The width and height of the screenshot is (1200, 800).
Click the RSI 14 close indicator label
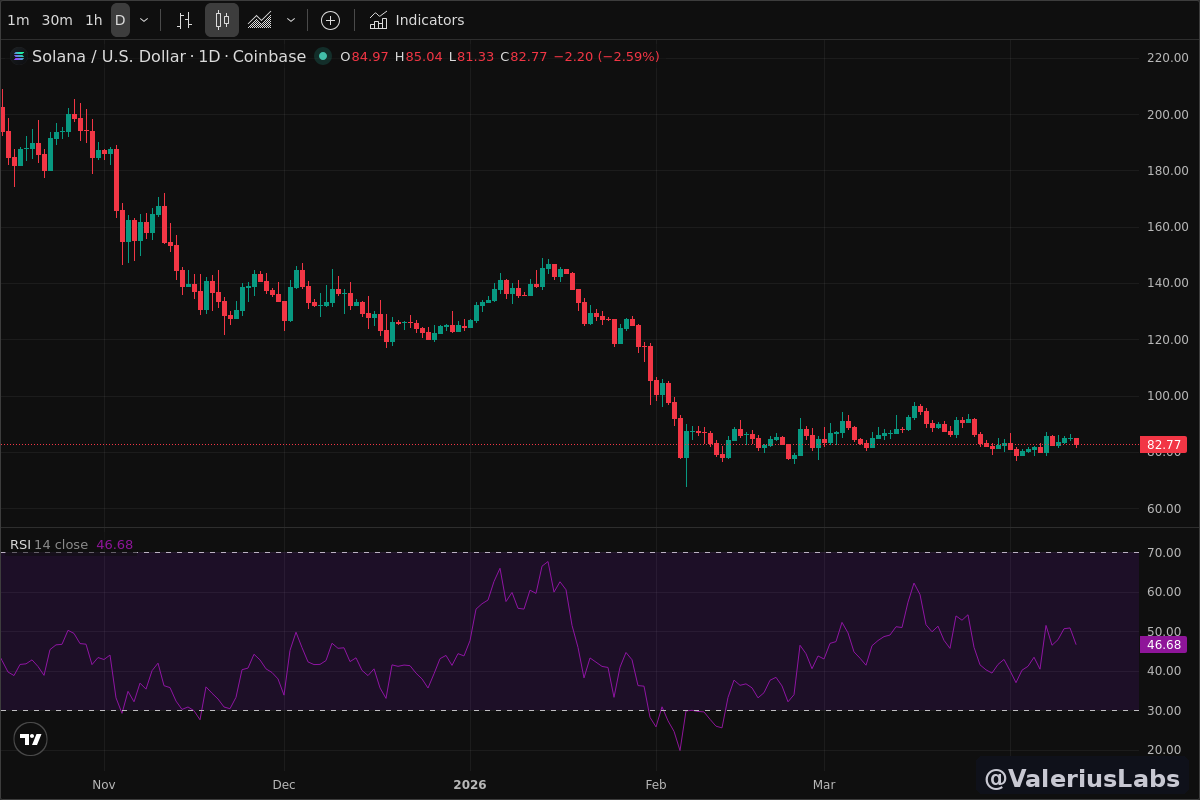[49, 545]
